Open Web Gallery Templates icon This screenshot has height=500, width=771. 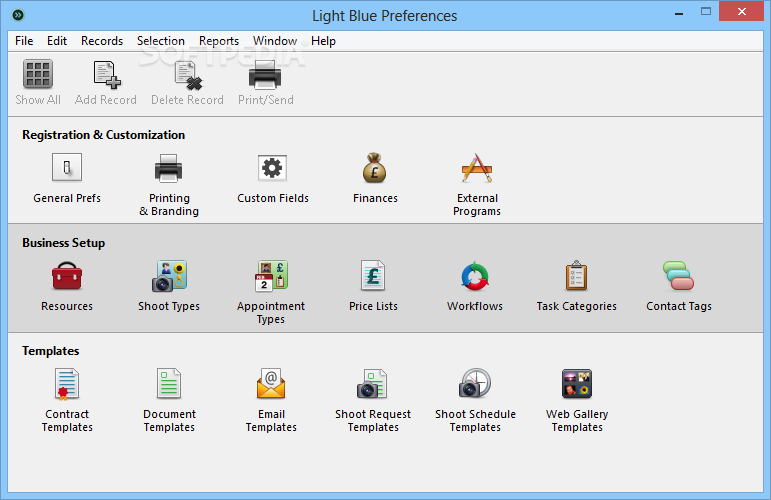point(577,384)
